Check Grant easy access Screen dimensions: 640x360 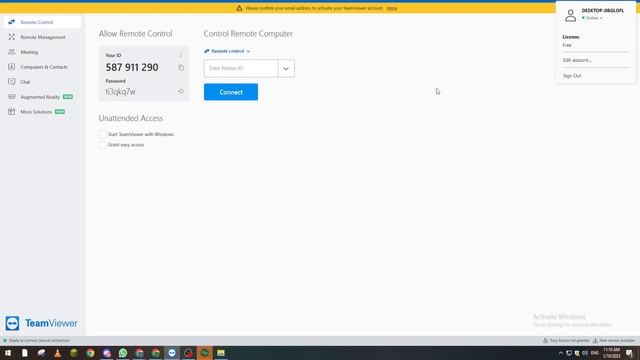[102, 145]
